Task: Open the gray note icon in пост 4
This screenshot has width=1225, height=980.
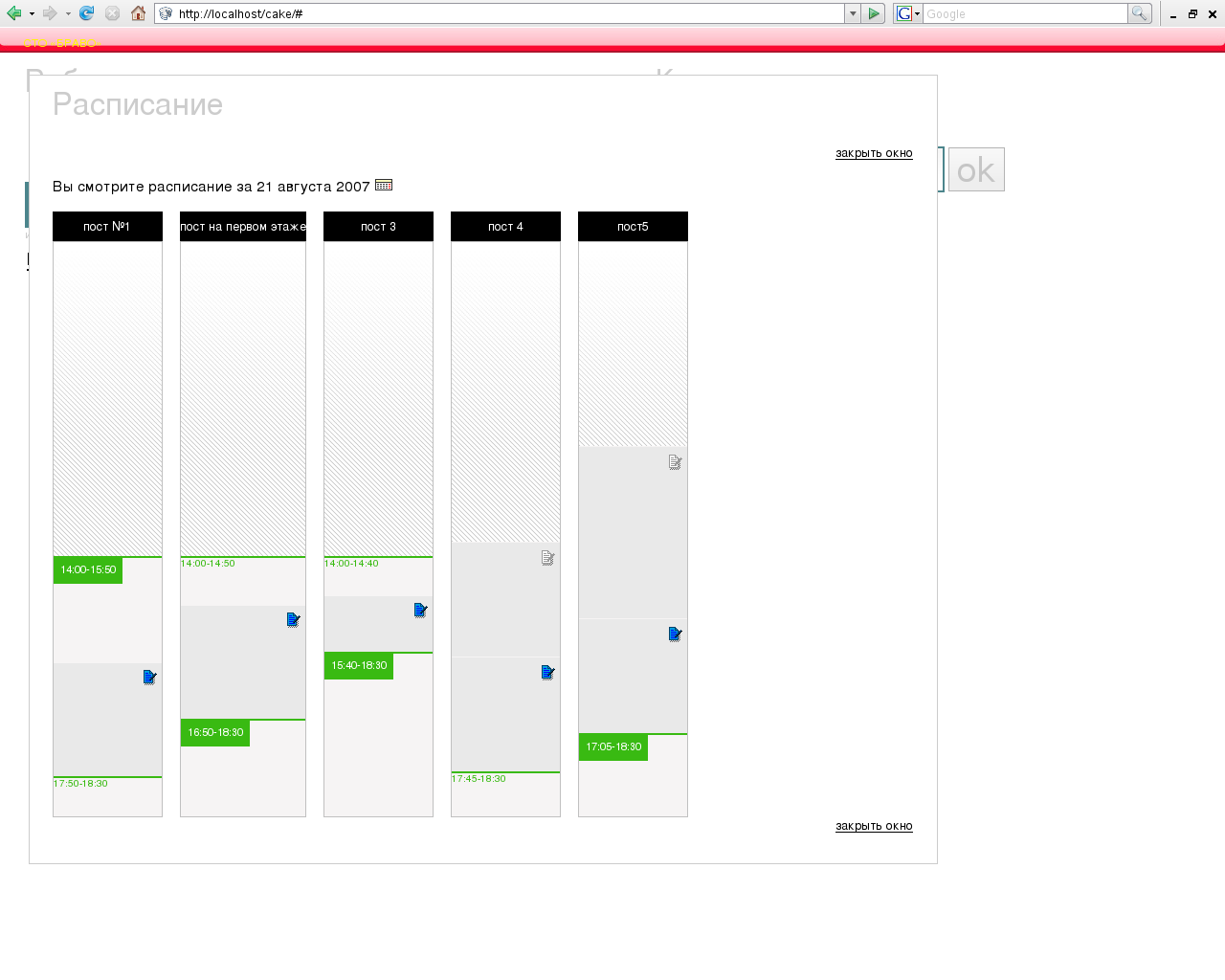Action: click(547, 558)
